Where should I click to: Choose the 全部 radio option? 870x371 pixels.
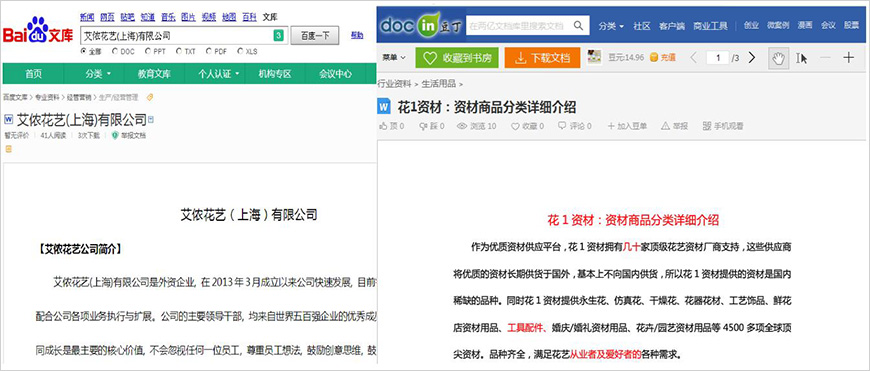tap(84, 51)
